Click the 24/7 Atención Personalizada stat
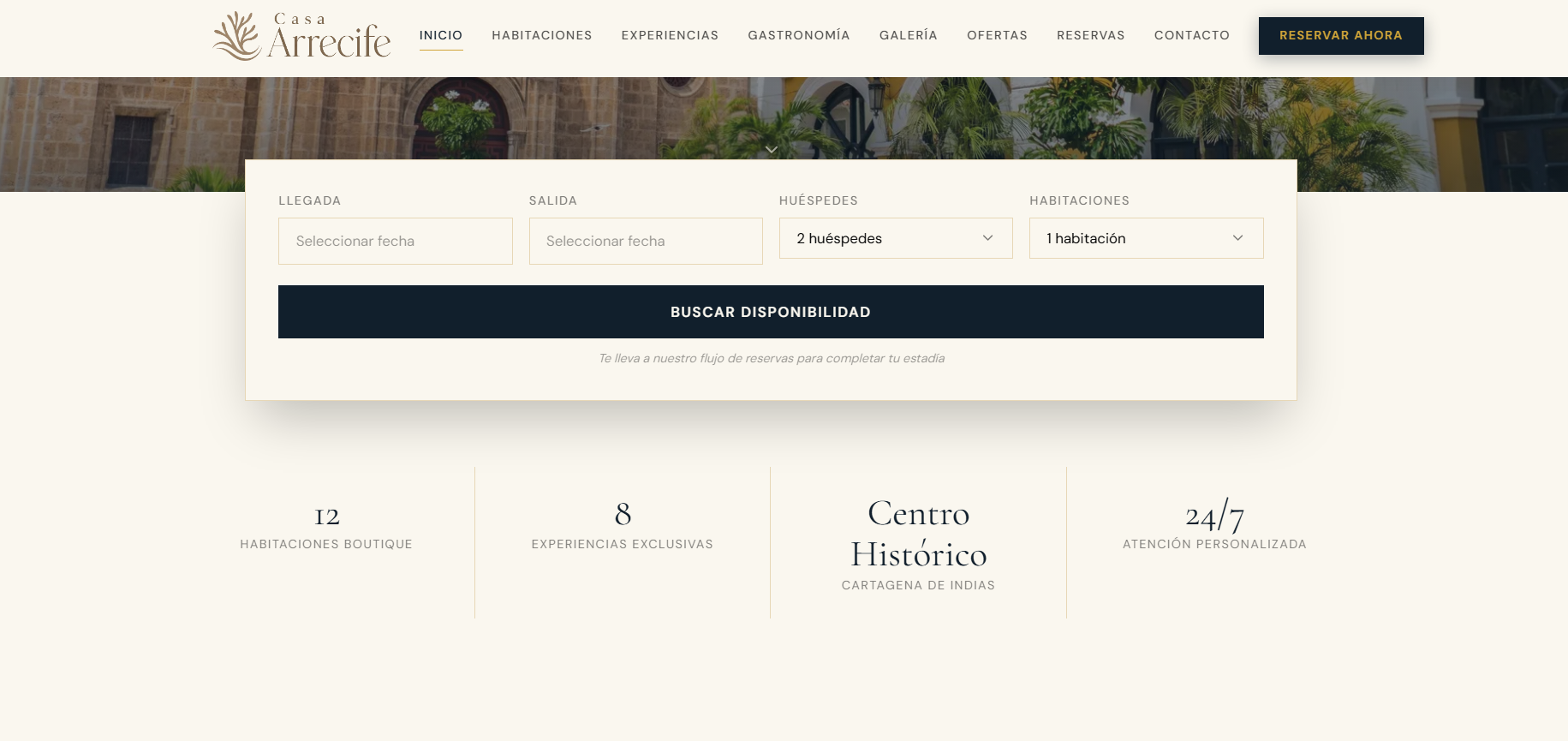1568x741 pixels. point(1214,524)
